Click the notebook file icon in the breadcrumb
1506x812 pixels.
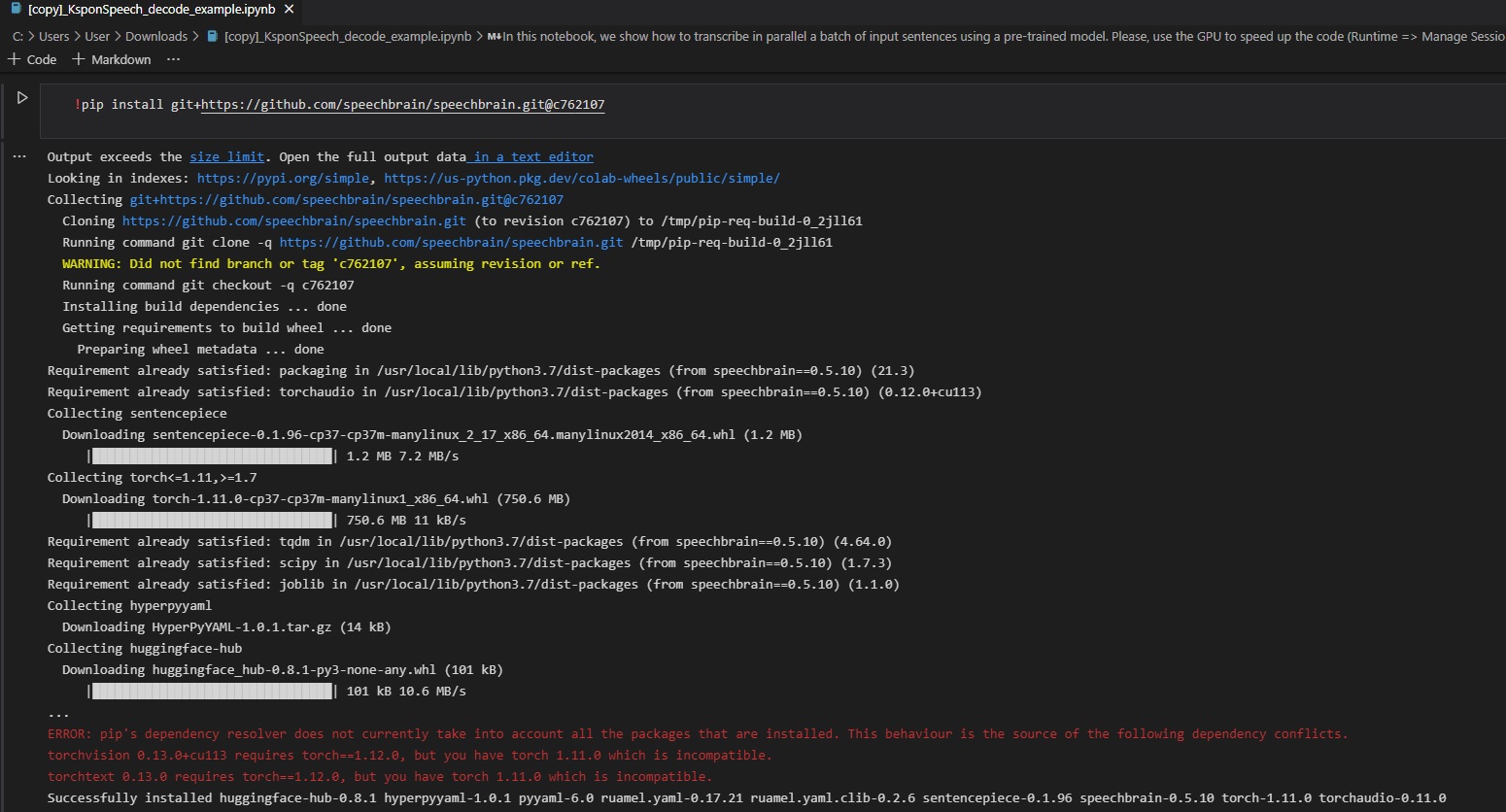click(x=212, y=36)
